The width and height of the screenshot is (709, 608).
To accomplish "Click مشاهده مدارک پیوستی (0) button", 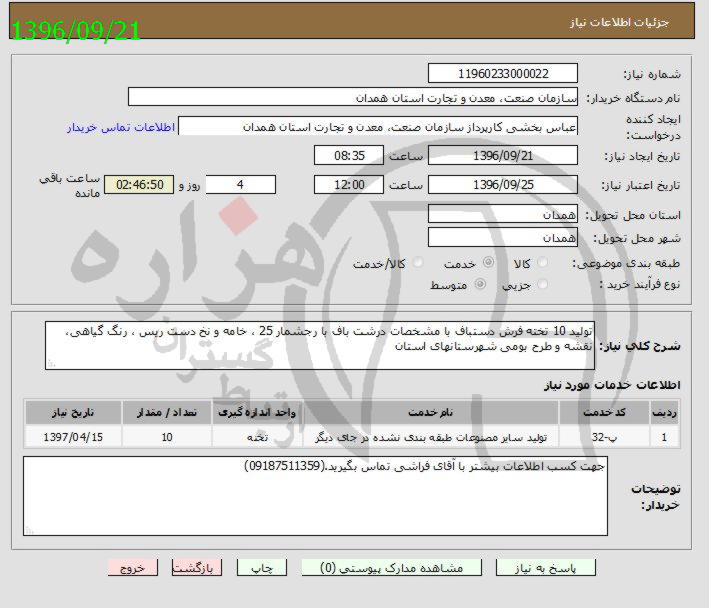I will coord(392,567).
